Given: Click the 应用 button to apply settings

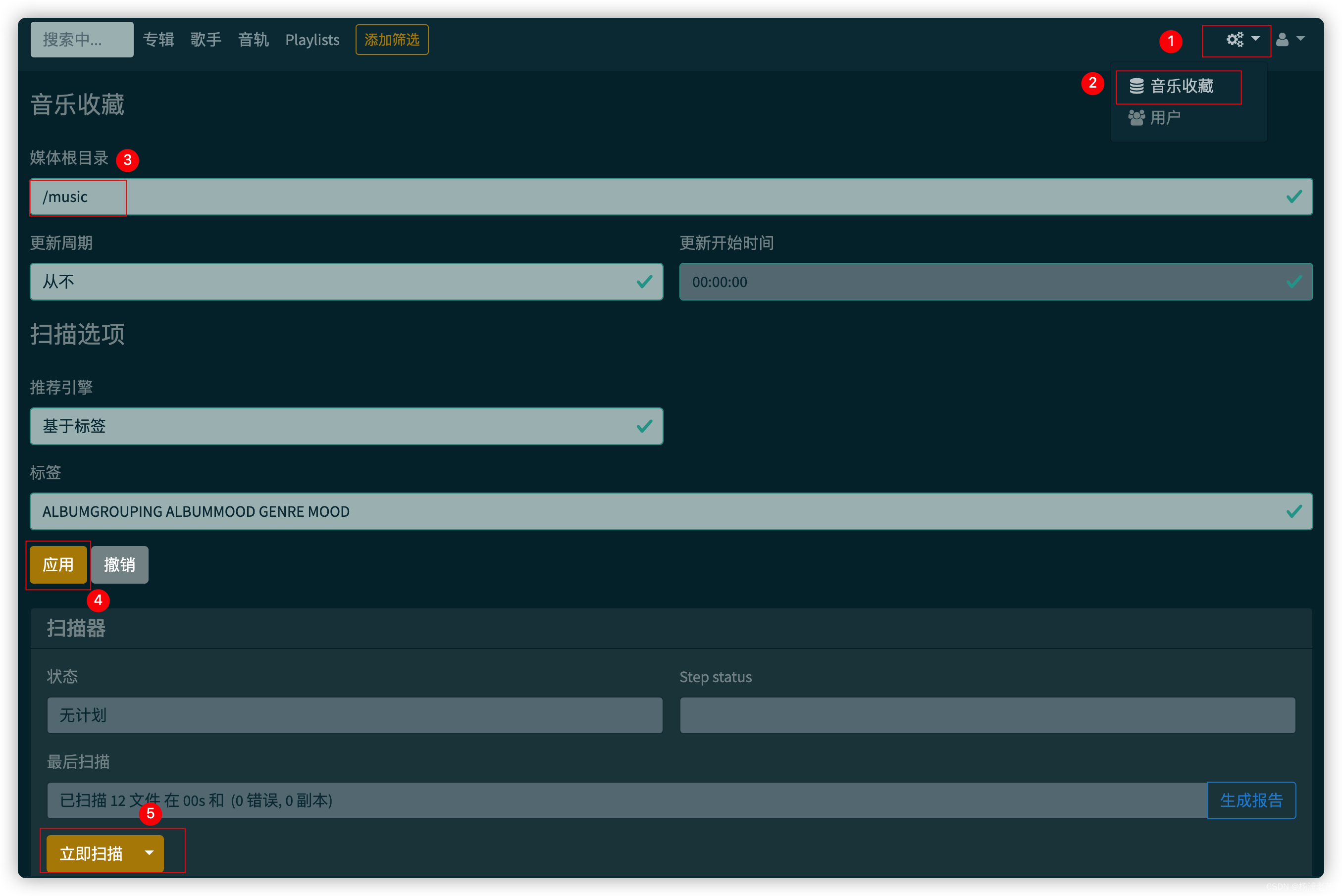Looking at the screenshot, I should pos(58,564).
